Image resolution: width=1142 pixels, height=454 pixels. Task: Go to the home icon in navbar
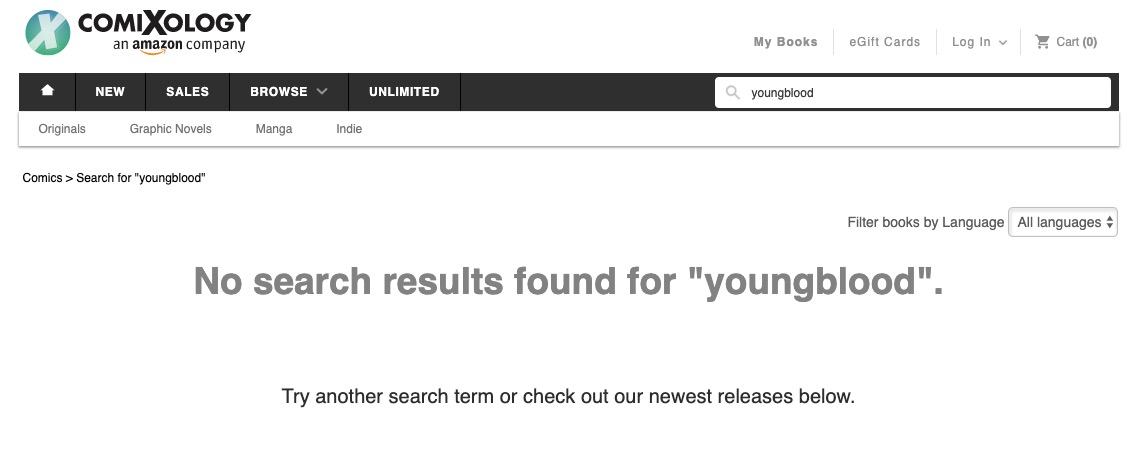[47, 91]
